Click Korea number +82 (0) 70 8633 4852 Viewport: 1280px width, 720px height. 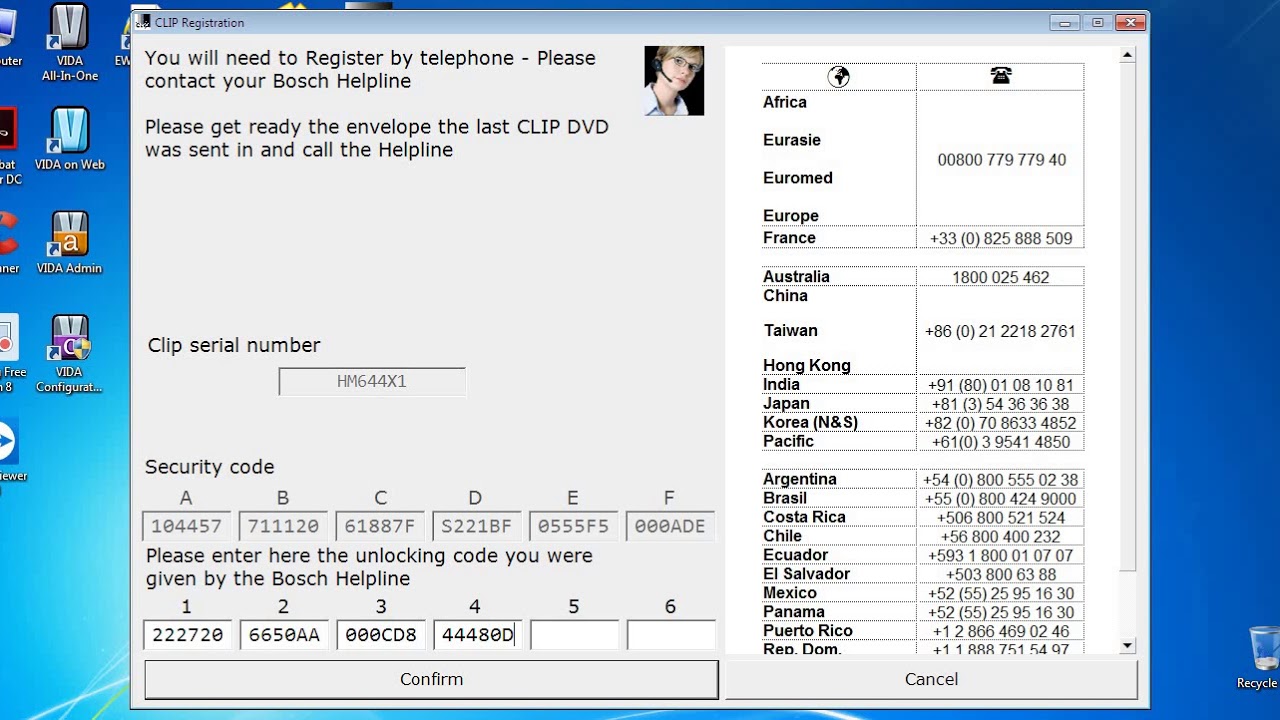point(1001,424)
